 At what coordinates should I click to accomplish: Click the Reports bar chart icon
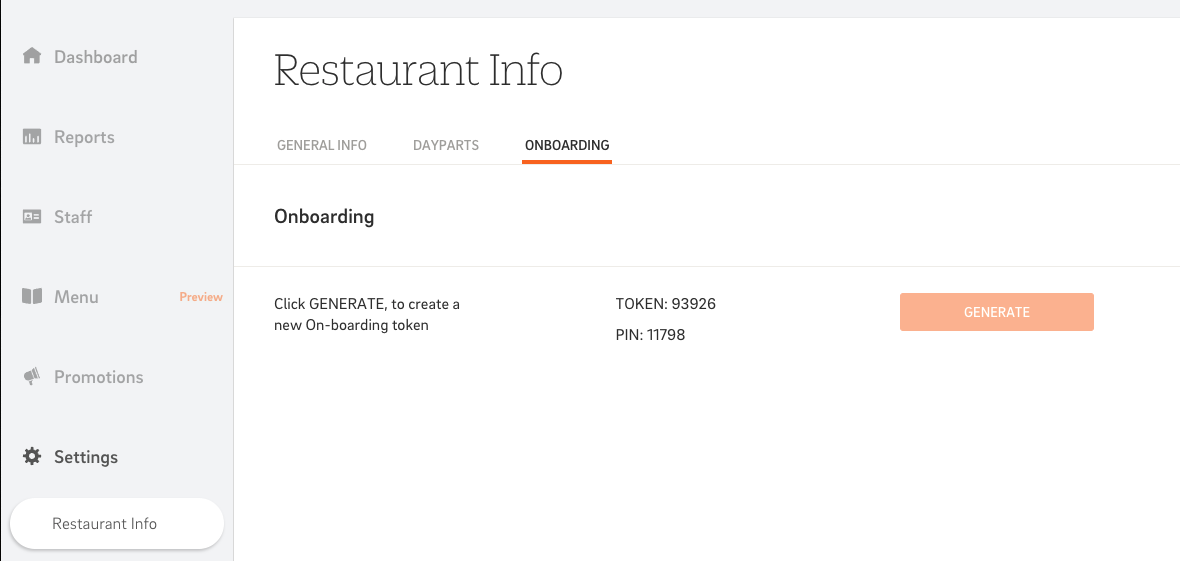(x=32, y=137)
